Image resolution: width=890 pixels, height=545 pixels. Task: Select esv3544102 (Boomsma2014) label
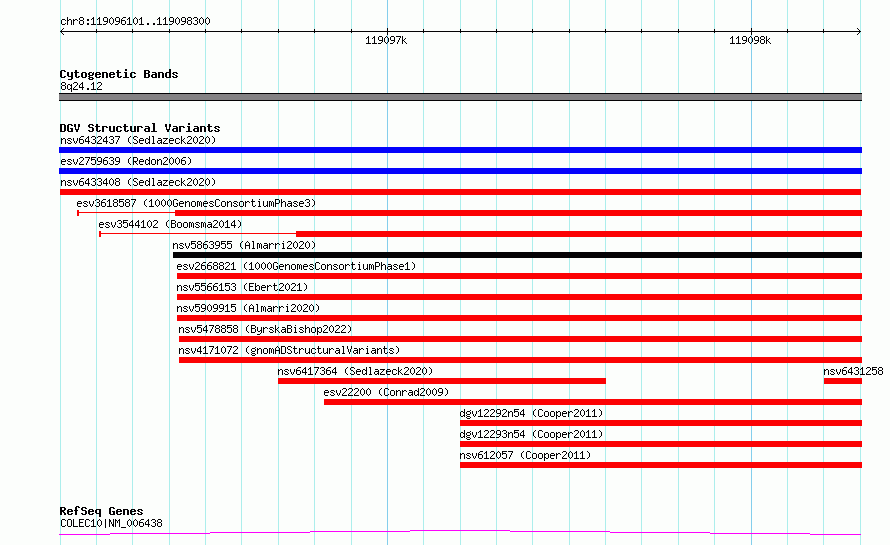pyautogui.click(x=170, y=224)
